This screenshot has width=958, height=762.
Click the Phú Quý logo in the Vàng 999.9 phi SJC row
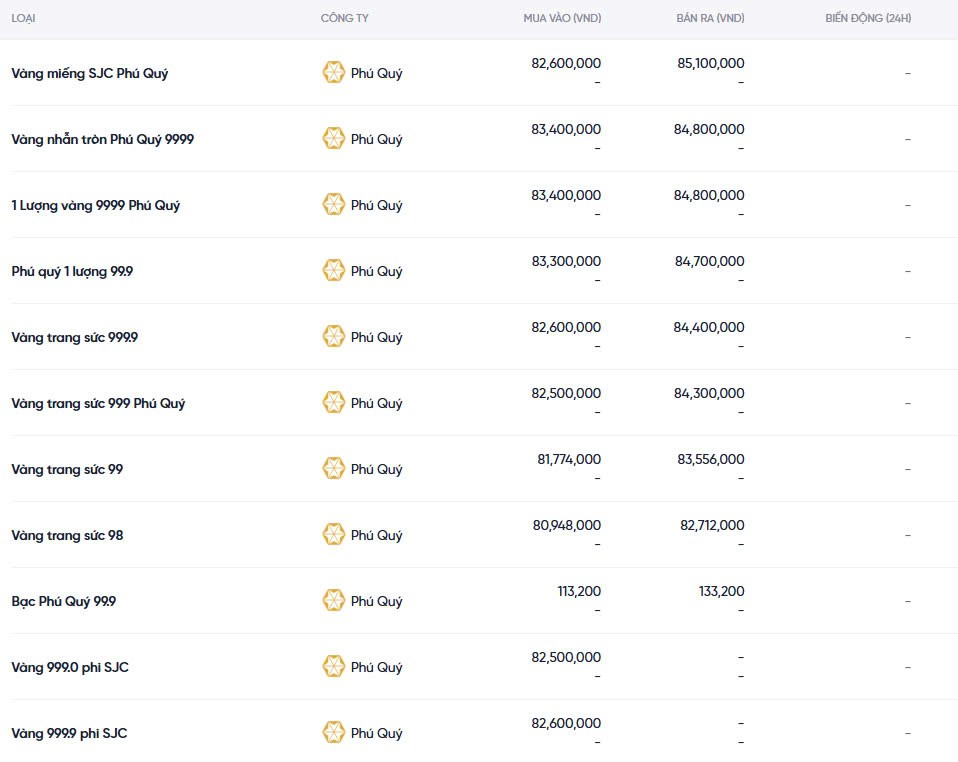pyautogui.click(x=333, y=733)
